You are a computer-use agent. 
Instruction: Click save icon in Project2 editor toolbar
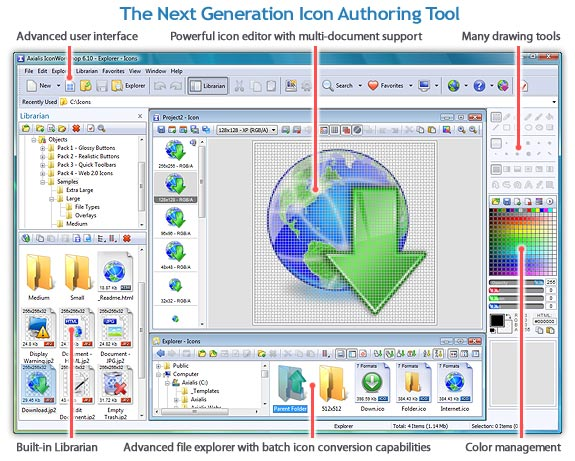coord(161,130)
